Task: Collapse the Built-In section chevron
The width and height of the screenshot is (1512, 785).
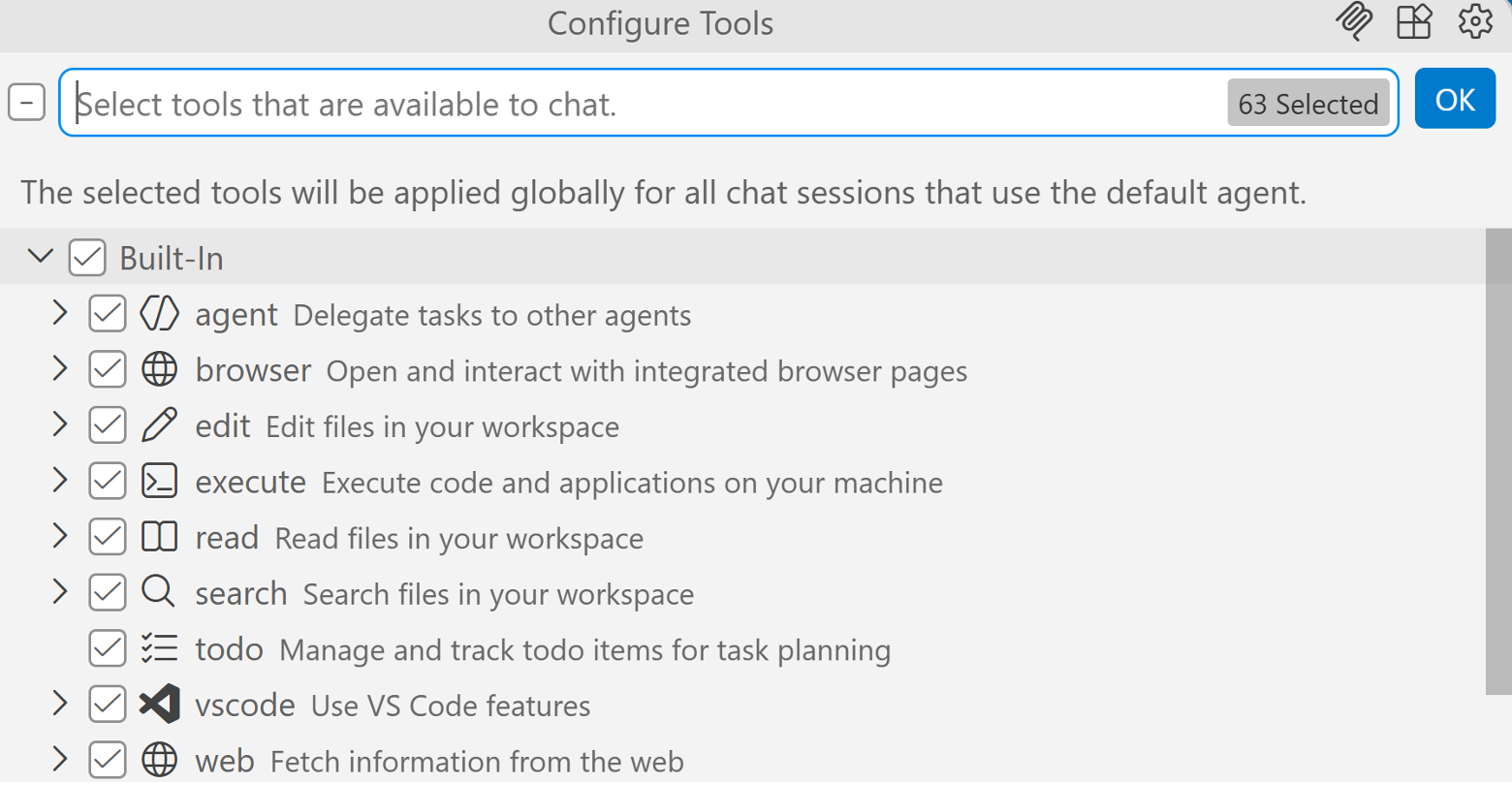Action: 41,257
